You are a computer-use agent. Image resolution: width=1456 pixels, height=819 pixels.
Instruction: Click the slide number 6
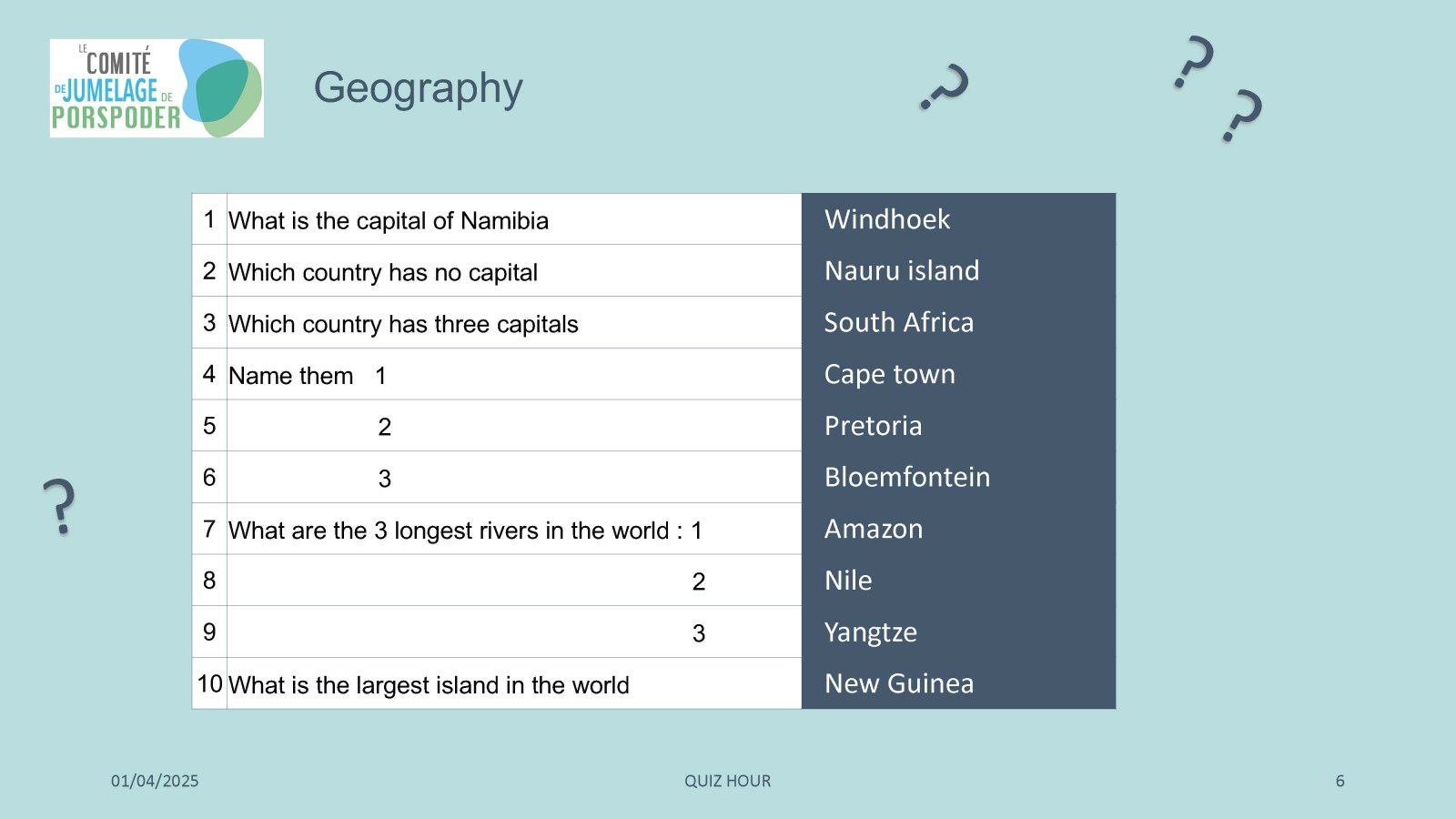tap(1340, 781)
